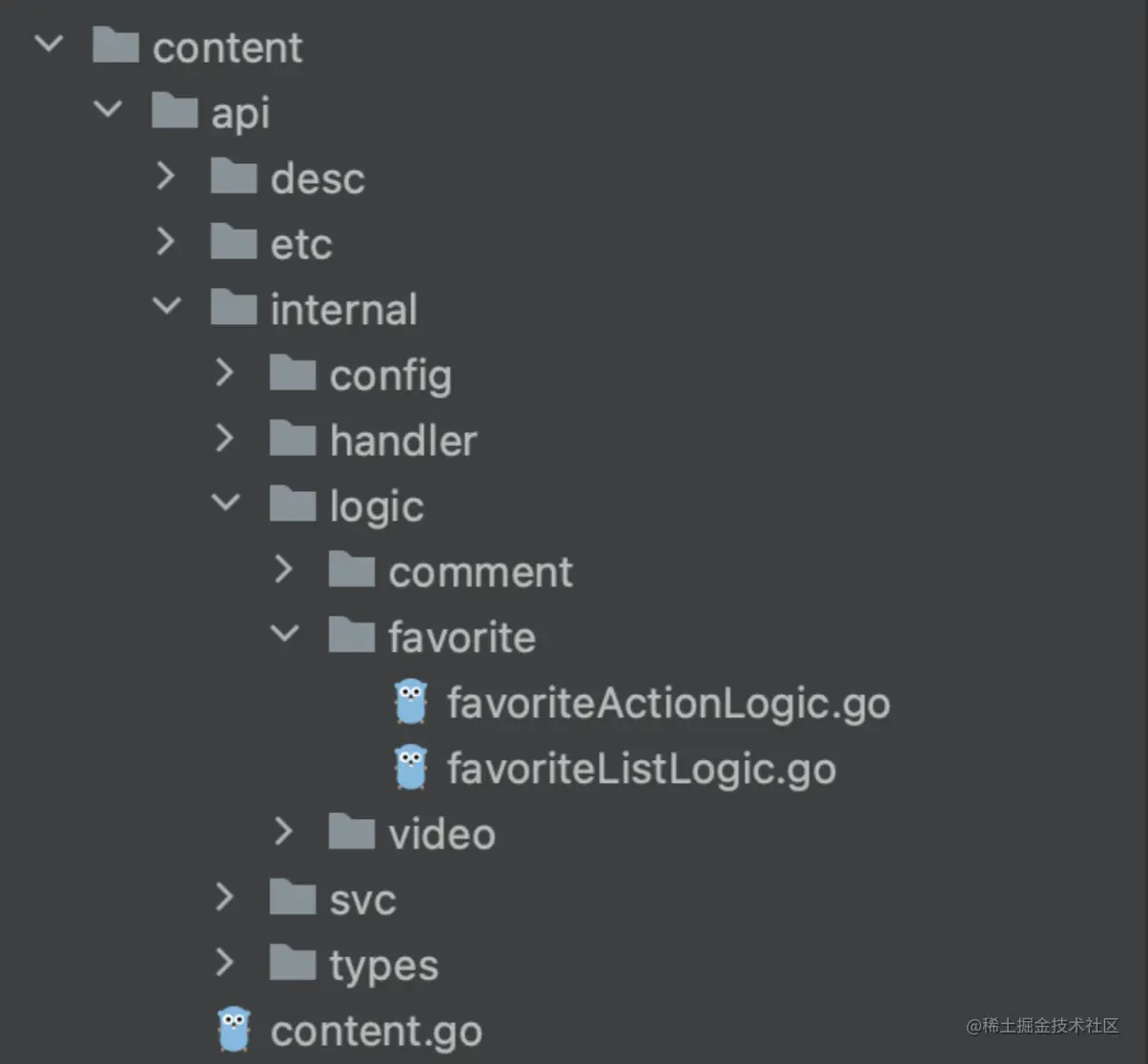Click the folder icon beside desc
The width and height of the screenshot is (1148, 1064).
click(233, 177)
